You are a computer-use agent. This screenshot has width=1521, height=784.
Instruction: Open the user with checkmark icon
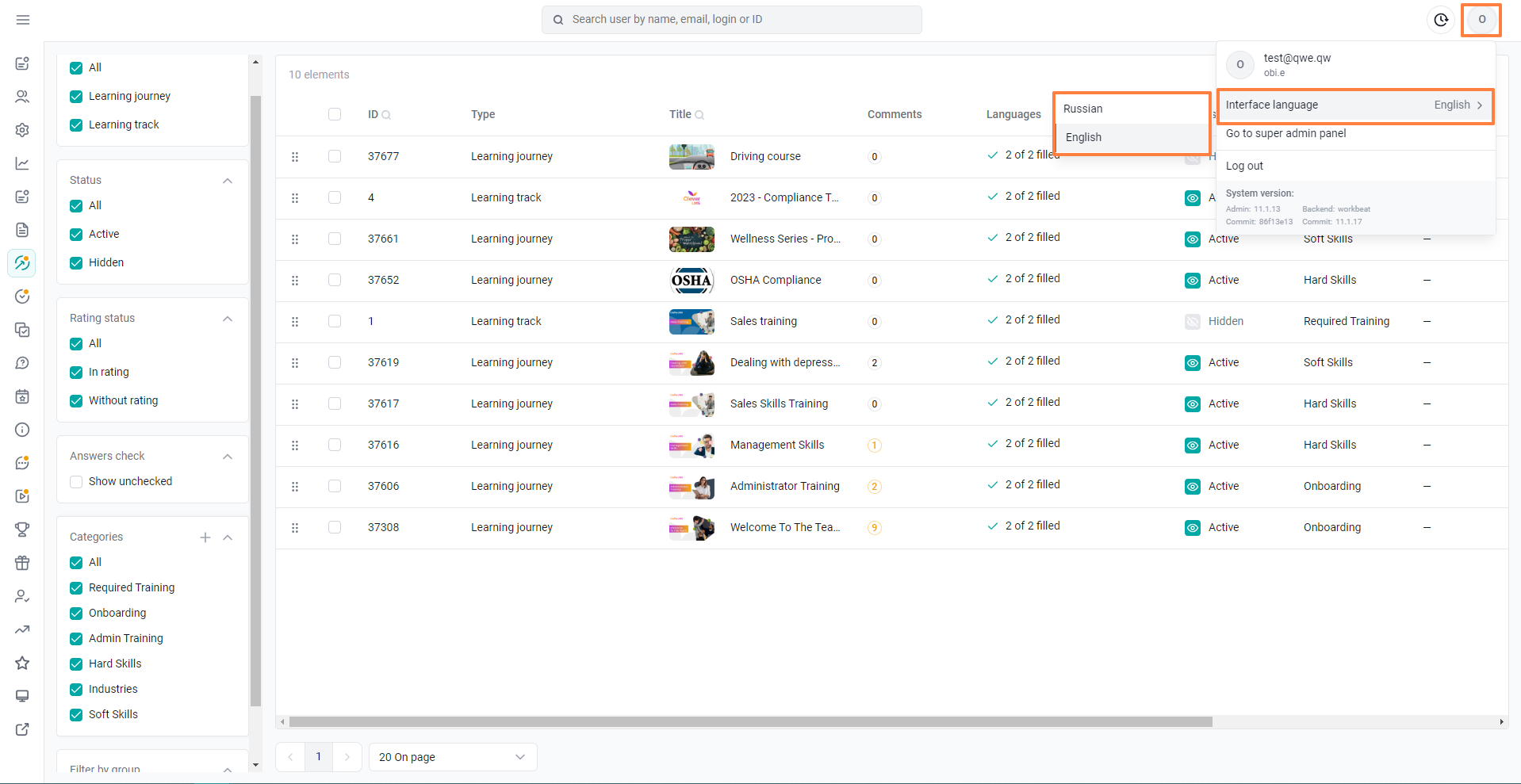[x=22, y=596]
